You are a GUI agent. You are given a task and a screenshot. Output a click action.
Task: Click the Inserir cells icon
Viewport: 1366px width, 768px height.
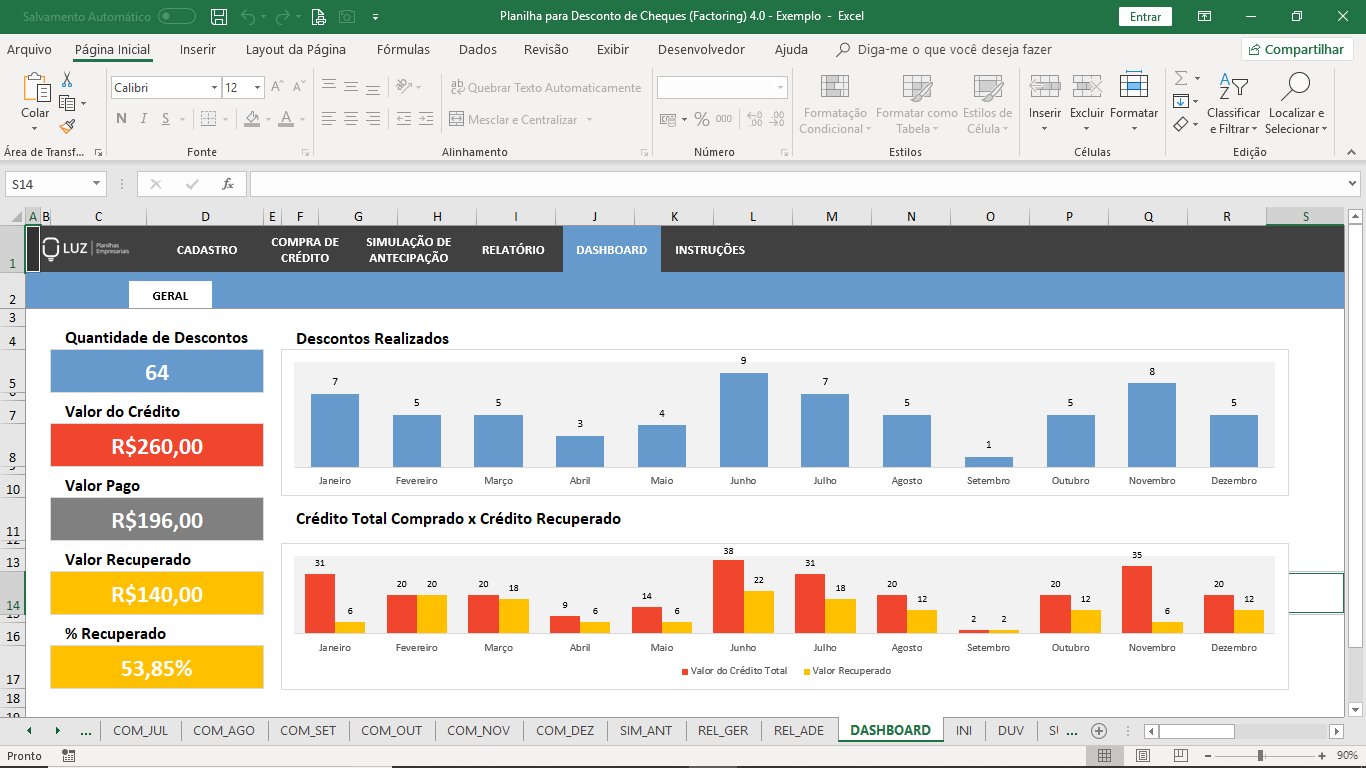[1045, 87]
